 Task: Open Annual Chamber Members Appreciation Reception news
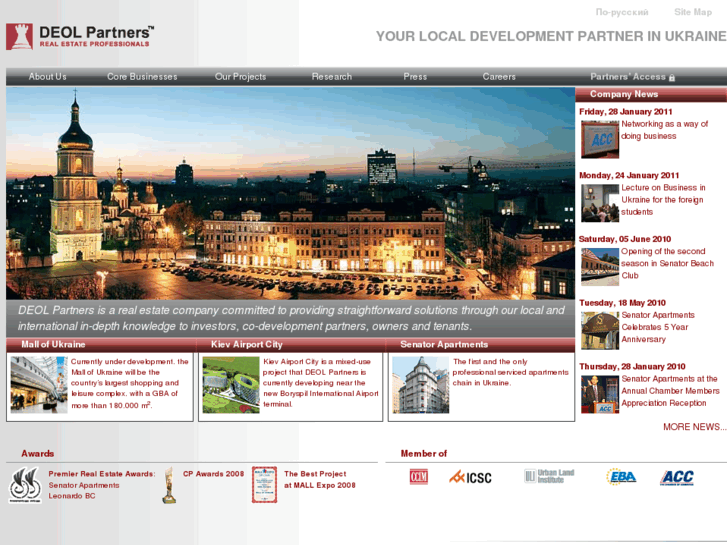tap(670, 391)
